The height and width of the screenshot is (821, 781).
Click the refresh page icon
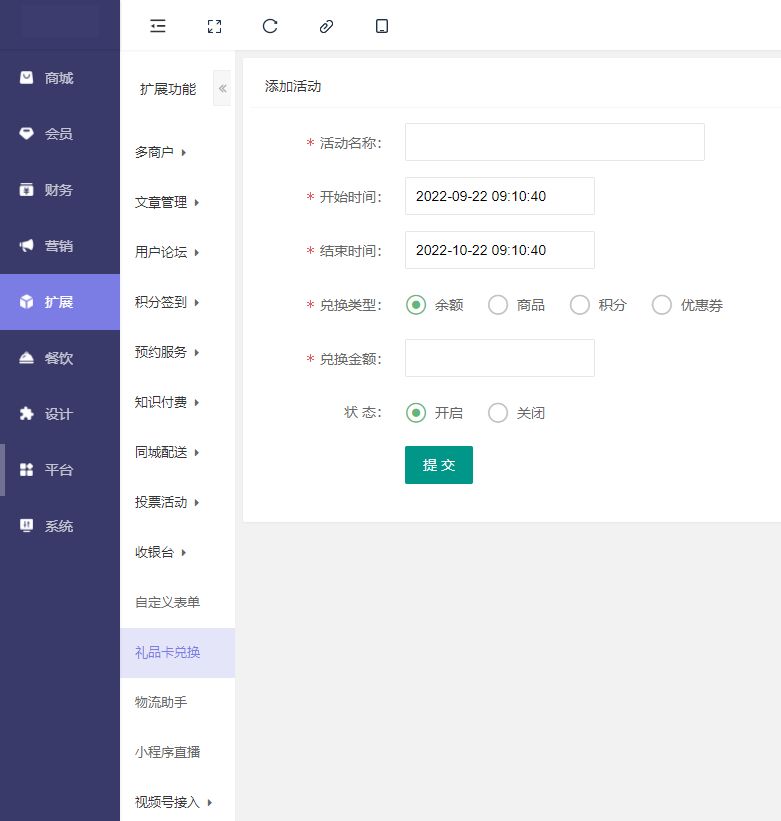[270, 27]
